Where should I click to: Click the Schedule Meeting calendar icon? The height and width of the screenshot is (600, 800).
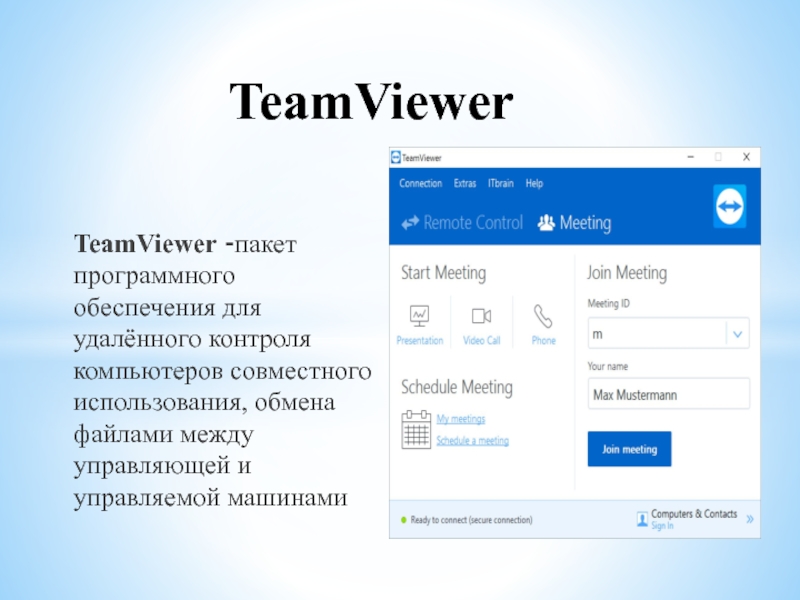pyautogui.click(x=415, y=429)
